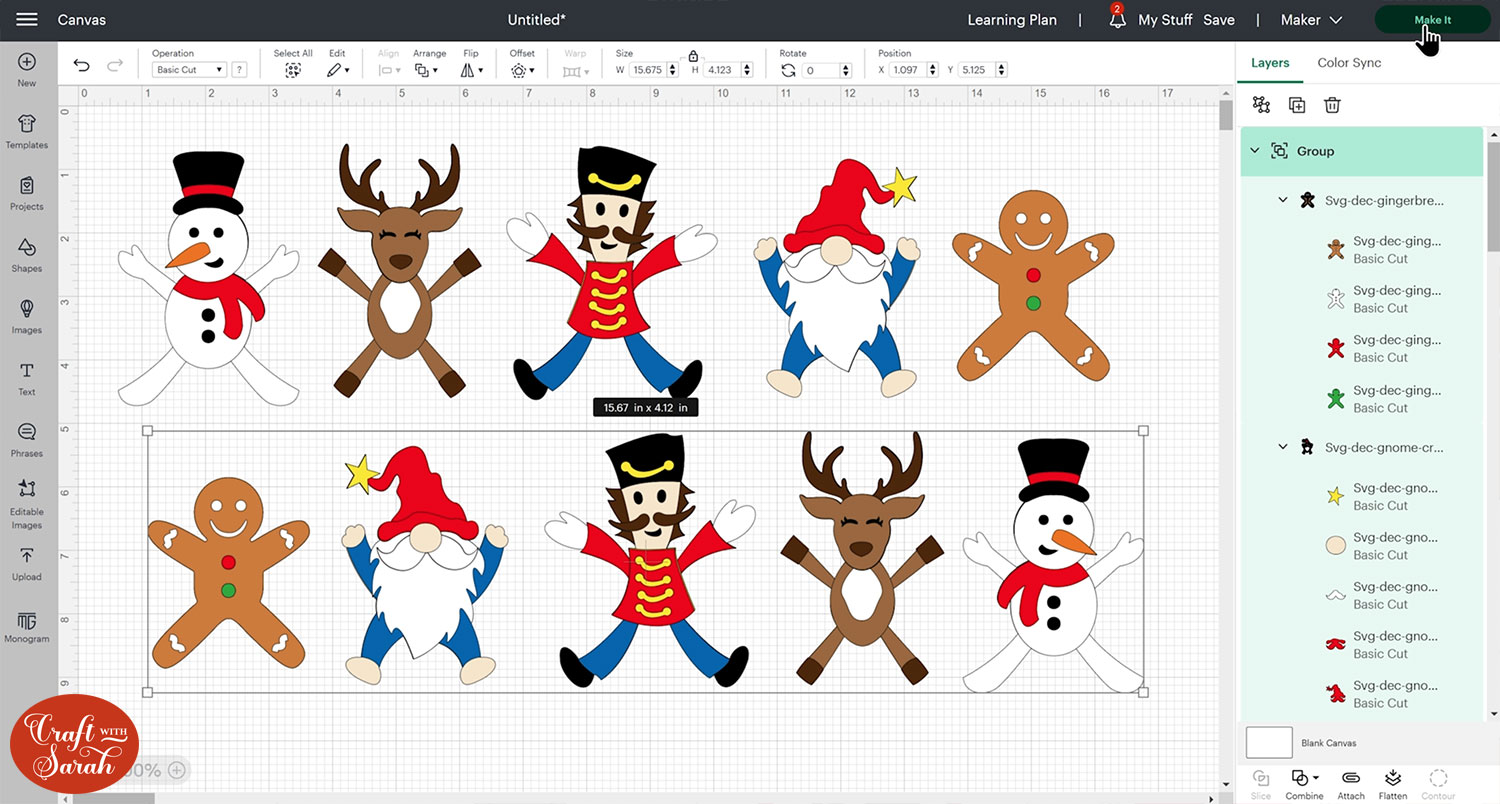The image size is (1500, 804).
Task: Click Save in the top bar
Action: click(1219, 19)
